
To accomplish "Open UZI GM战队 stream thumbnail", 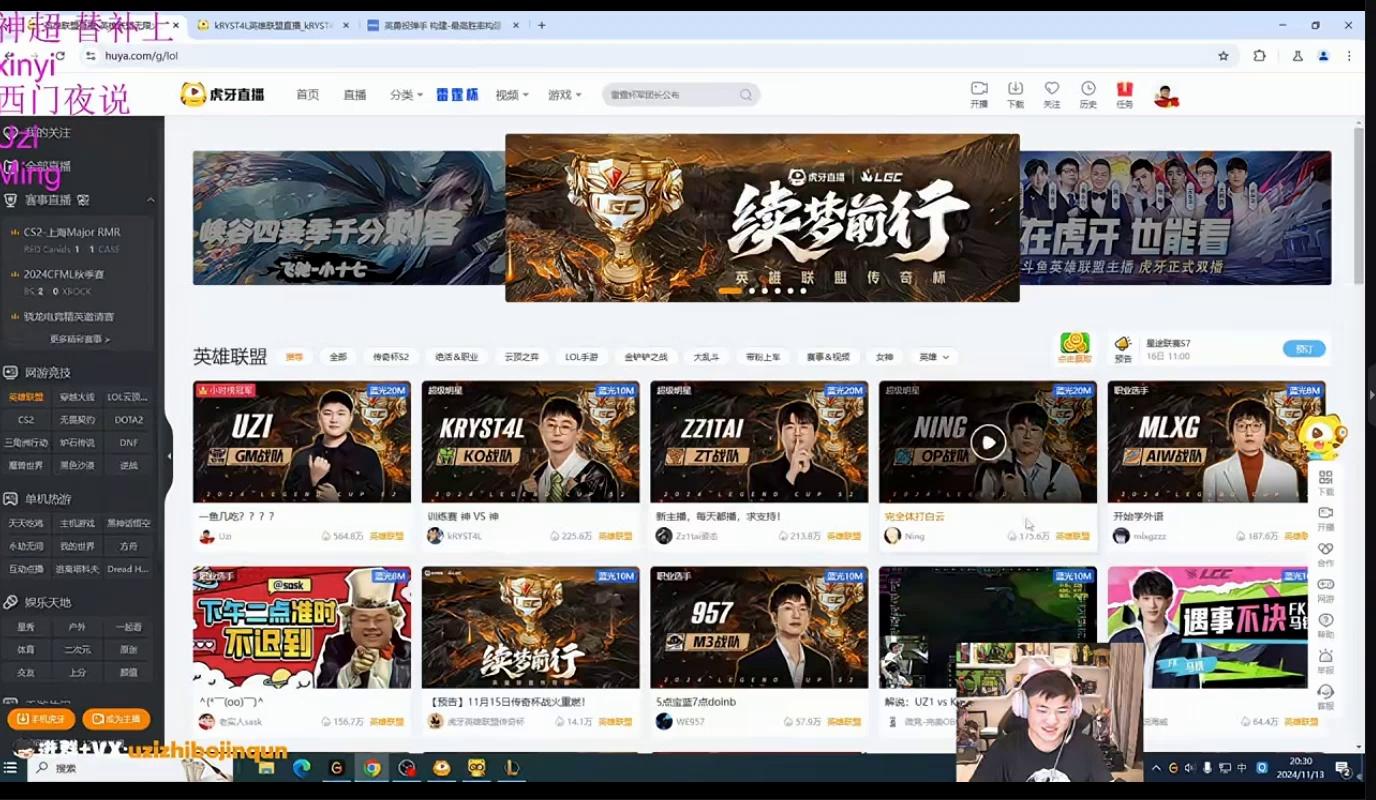I will pos(302,442).
